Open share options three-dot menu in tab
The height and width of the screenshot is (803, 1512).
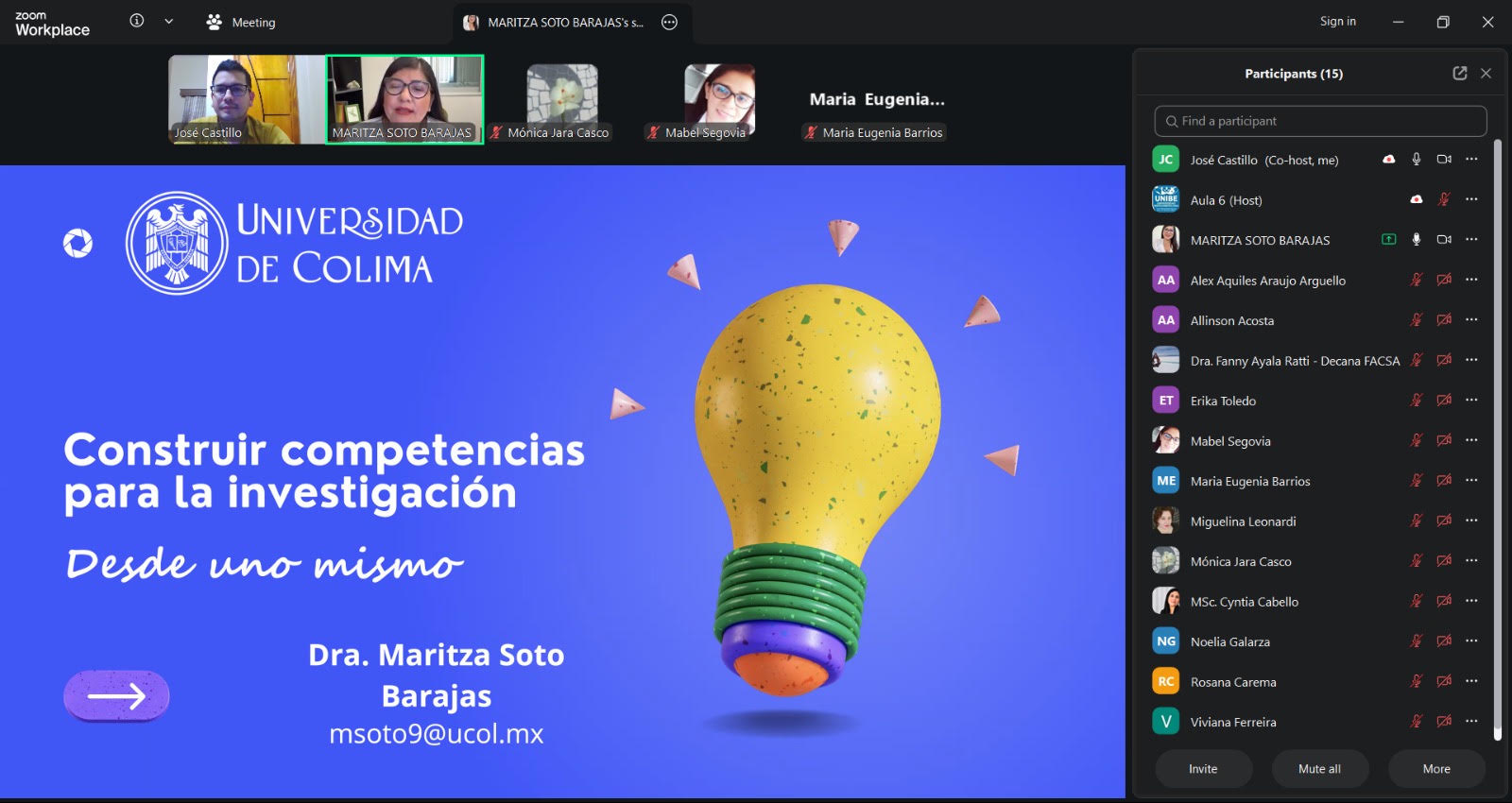pyautogui.click(x=669, y=23)
